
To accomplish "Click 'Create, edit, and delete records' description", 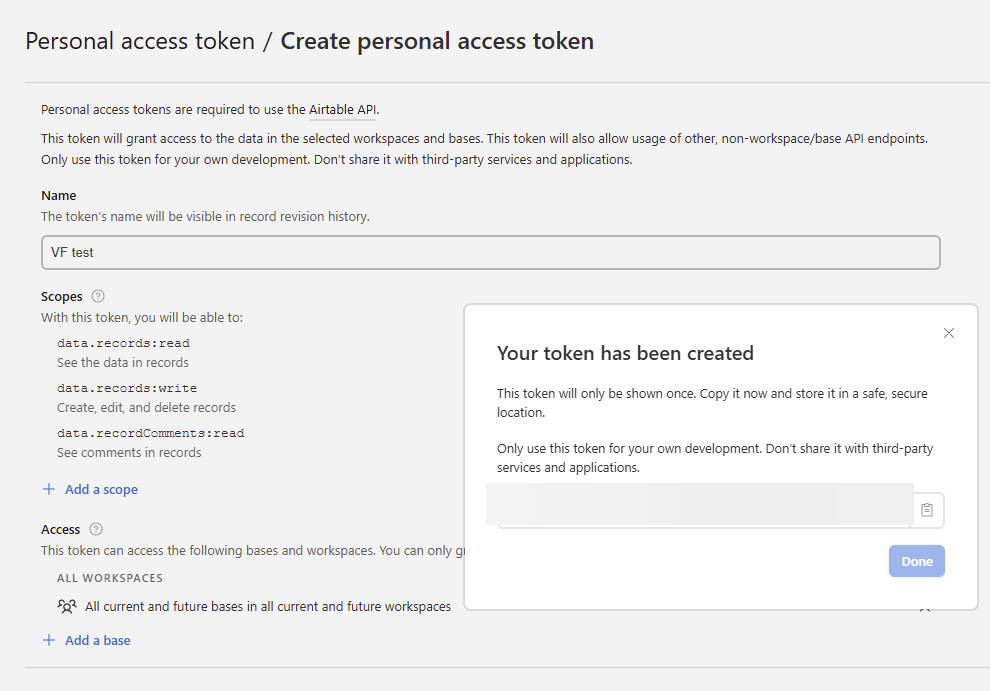I will (x=146, y=408).
